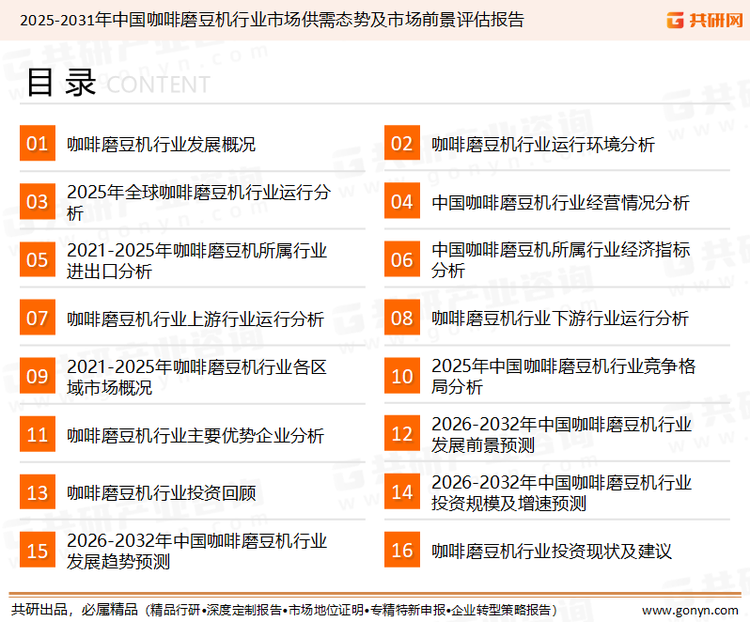Select chapter 咖啡磨豆机行业主要优势企业分析
Screen dimensions: 750x622
[x=195, y=435]
